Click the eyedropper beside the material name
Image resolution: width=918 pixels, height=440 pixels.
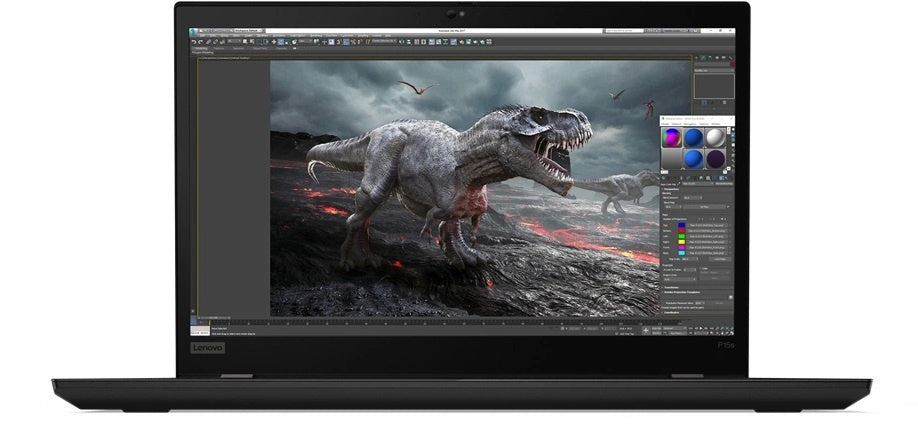[x=679, y=184]
